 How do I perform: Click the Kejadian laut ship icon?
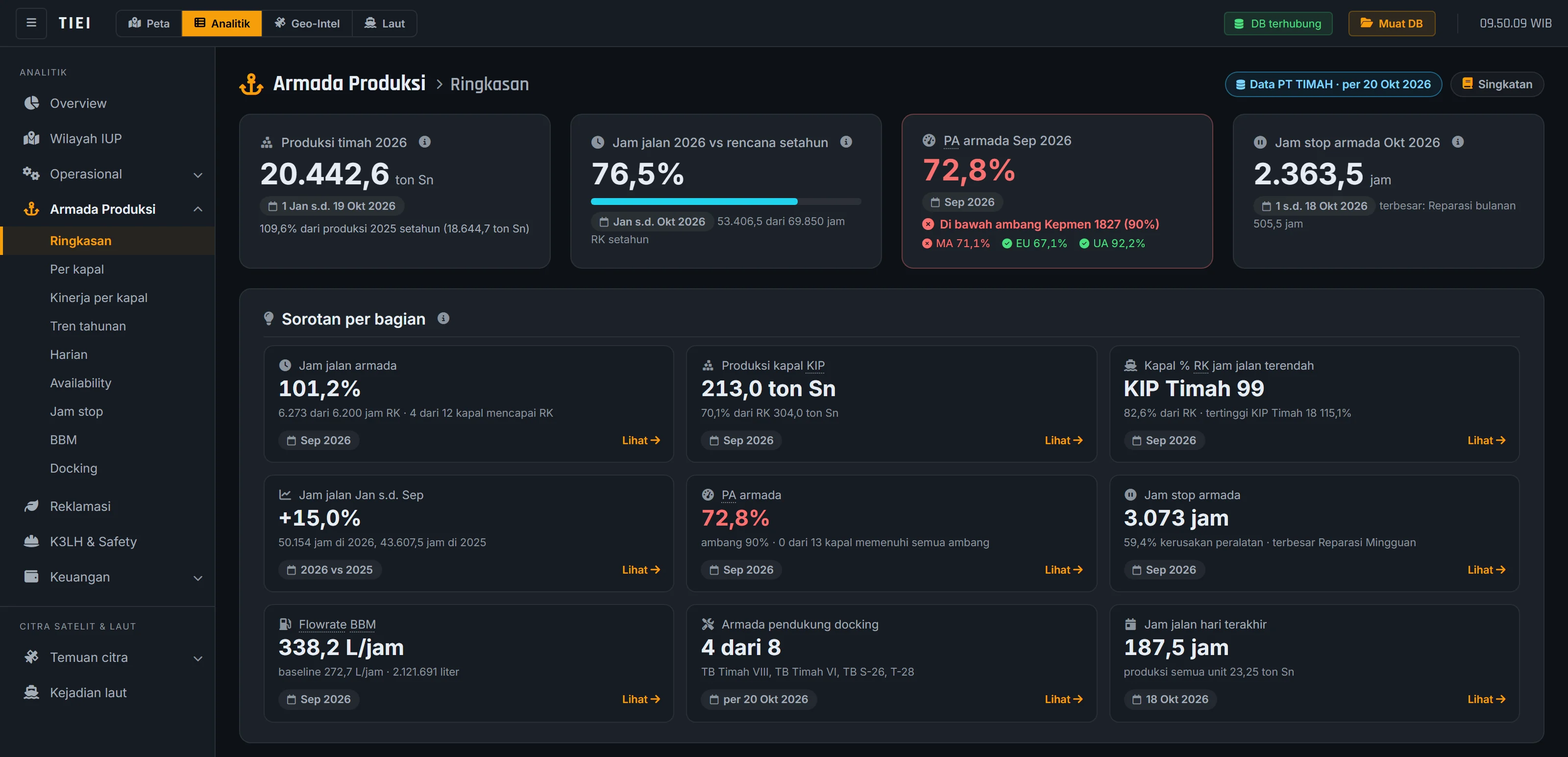[x=32, y=692]
